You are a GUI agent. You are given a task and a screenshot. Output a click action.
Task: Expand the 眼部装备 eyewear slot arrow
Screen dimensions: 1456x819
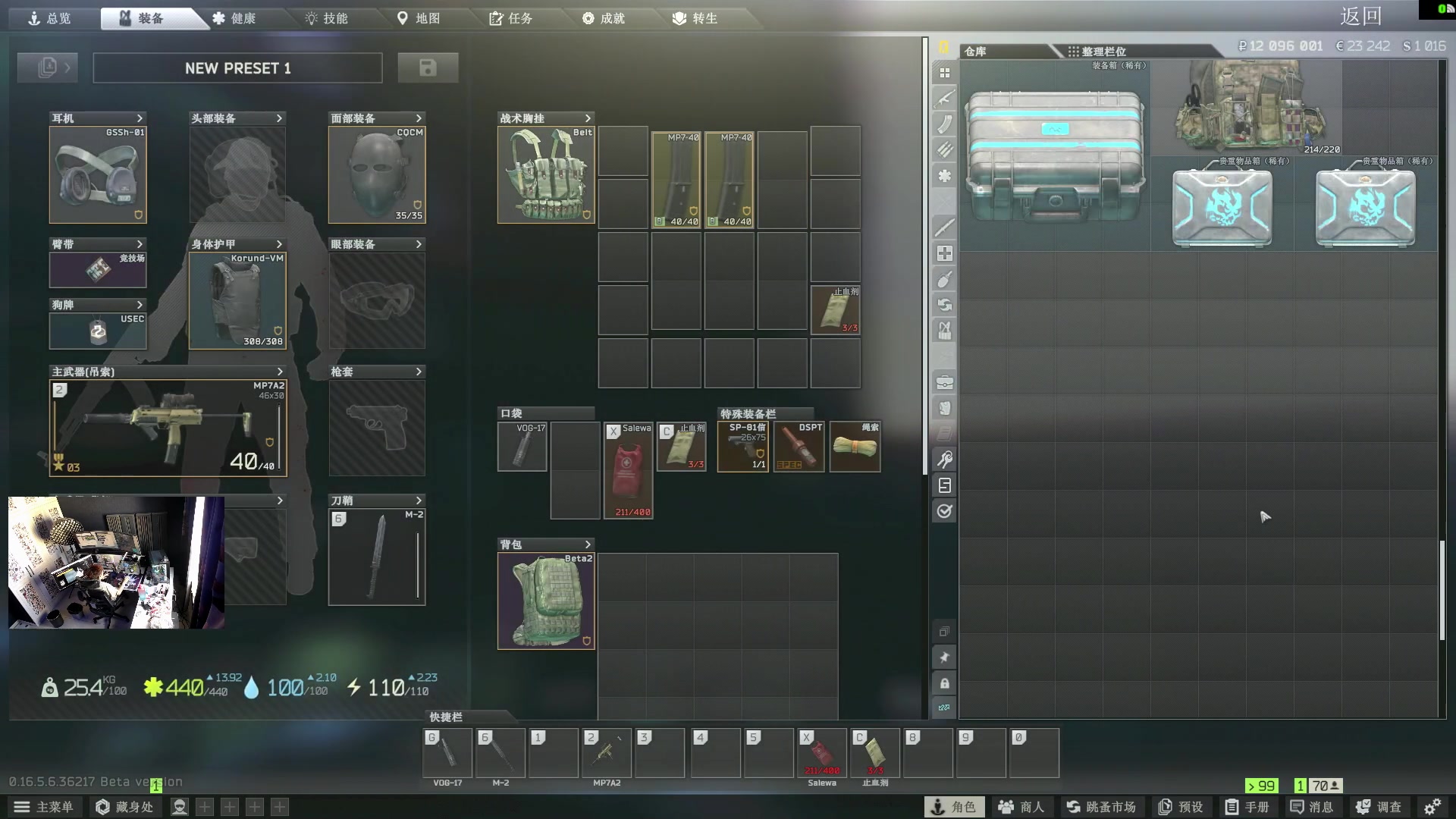pyautogui.click(x=419, y=244)
